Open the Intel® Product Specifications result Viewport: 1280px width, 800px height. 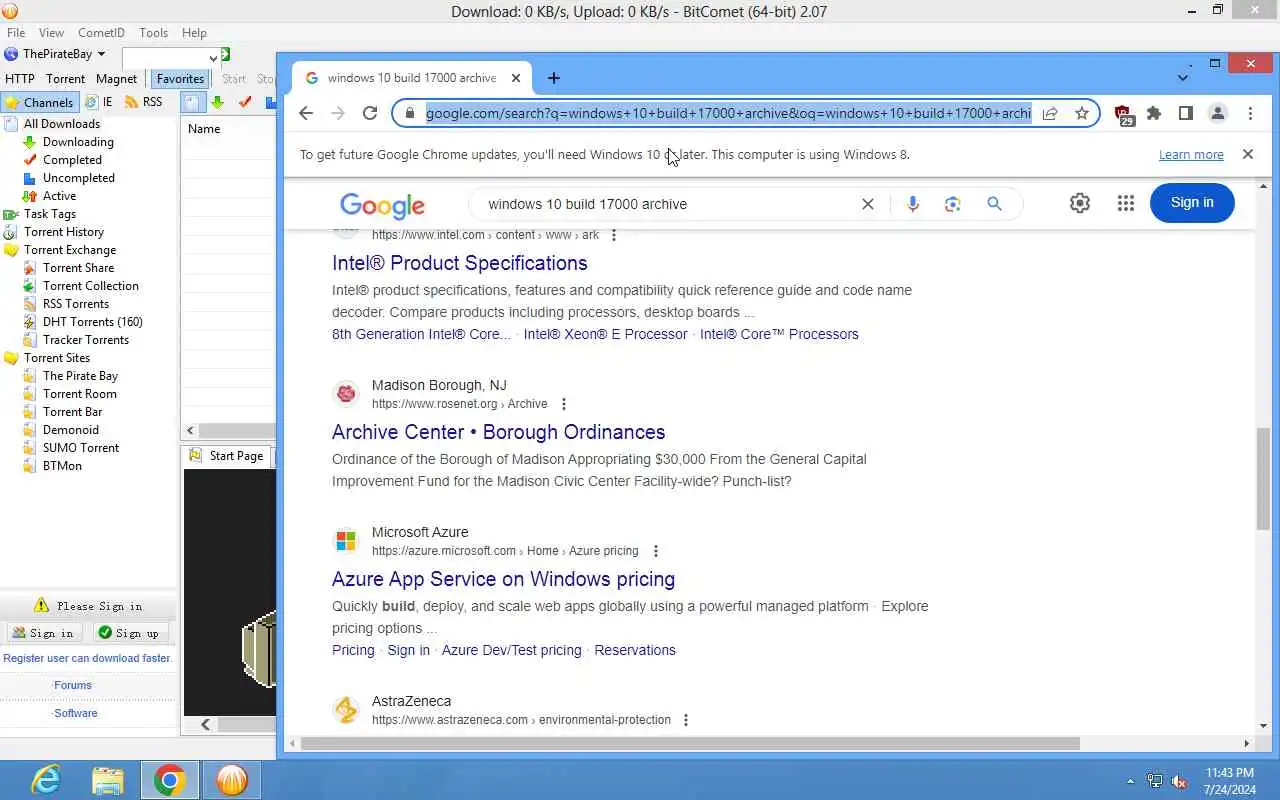pos(460,263)
